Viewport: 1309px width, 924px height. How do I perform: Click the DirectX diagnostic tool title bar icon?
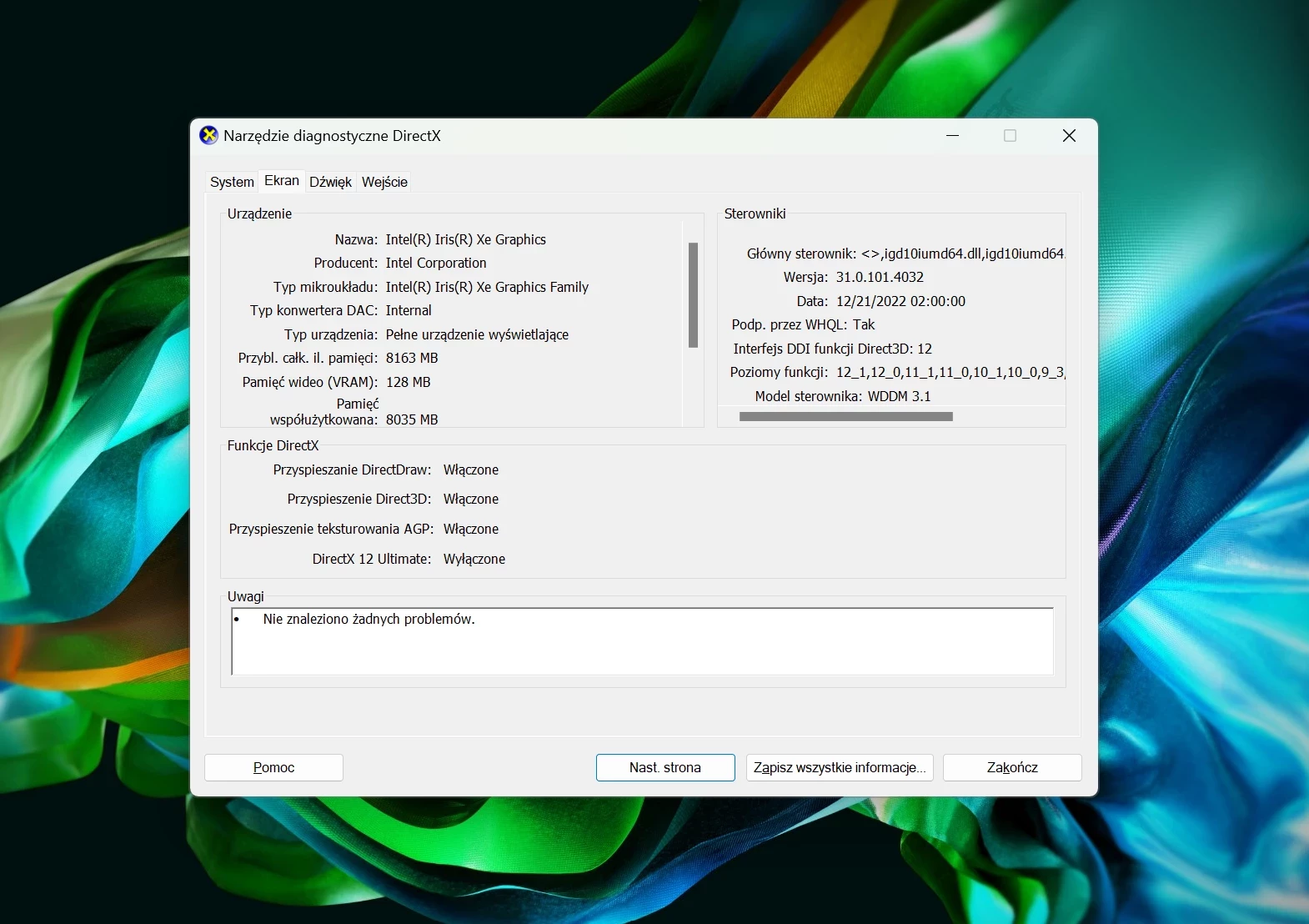coord(208,135)
